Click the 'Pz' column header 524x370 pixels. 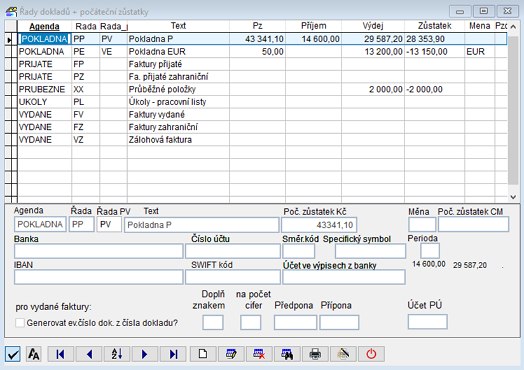[257, 26]
